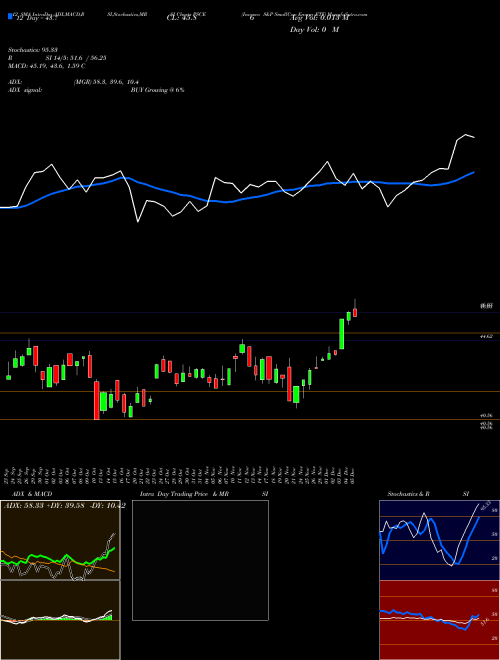This screenshot has width=500, height=660.
Task: Open the red RSI indicator panel
Action: click(439, 620)
